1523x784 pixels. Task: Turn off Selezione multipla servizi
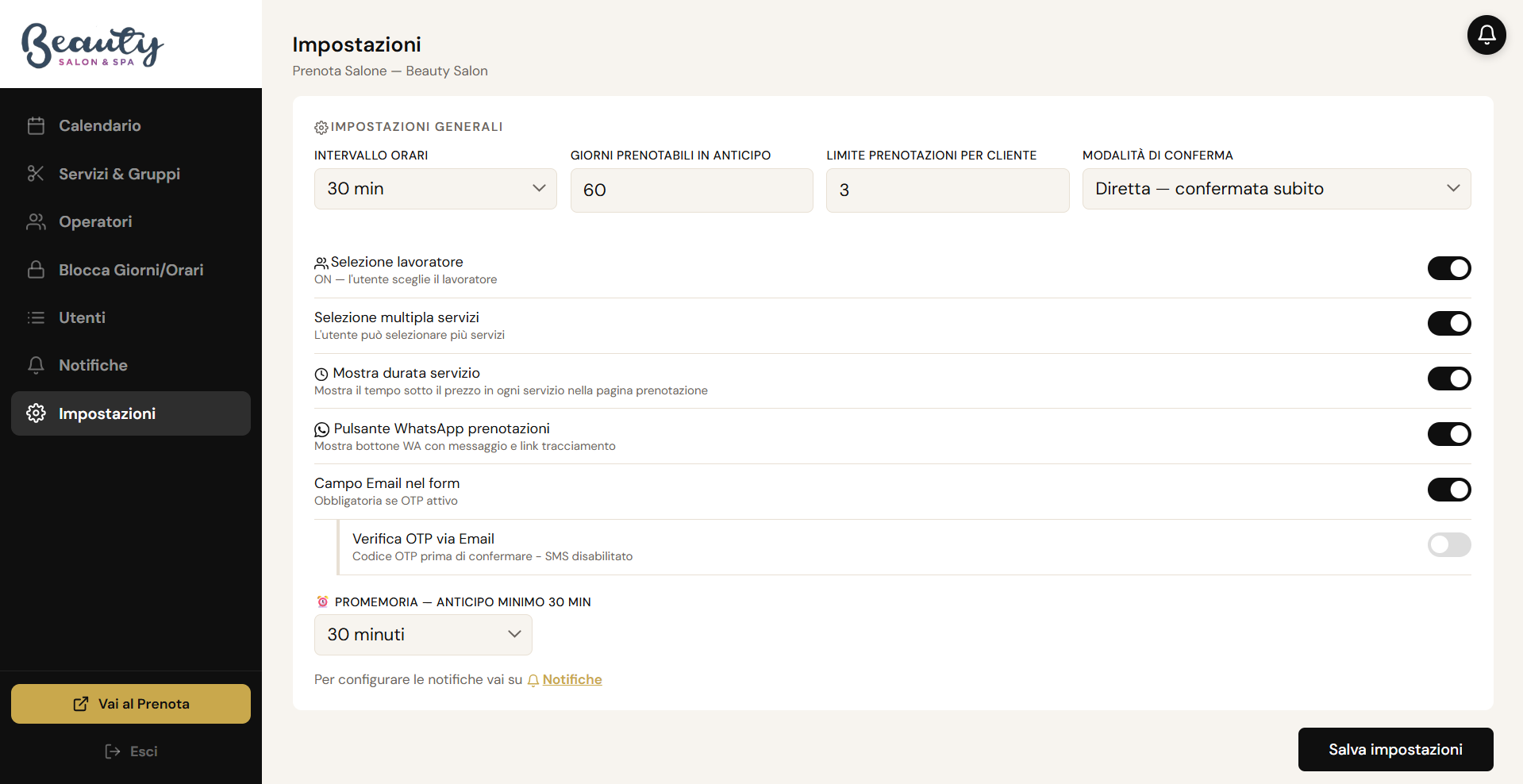(1449, 323)
